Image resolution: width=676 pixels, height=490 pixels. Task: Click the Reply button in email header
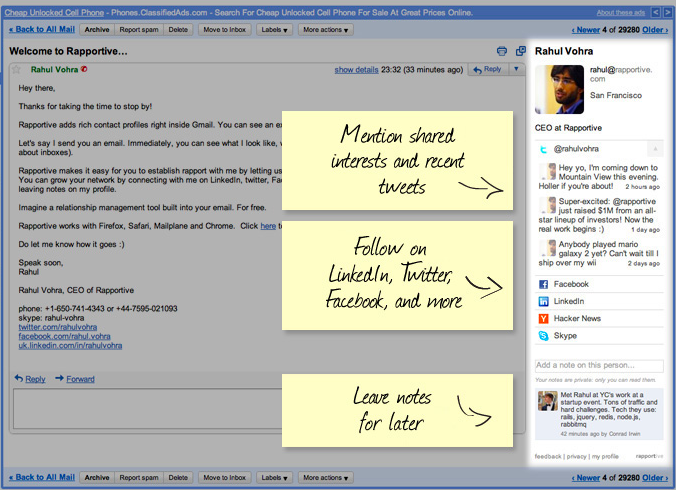point(487,69)
